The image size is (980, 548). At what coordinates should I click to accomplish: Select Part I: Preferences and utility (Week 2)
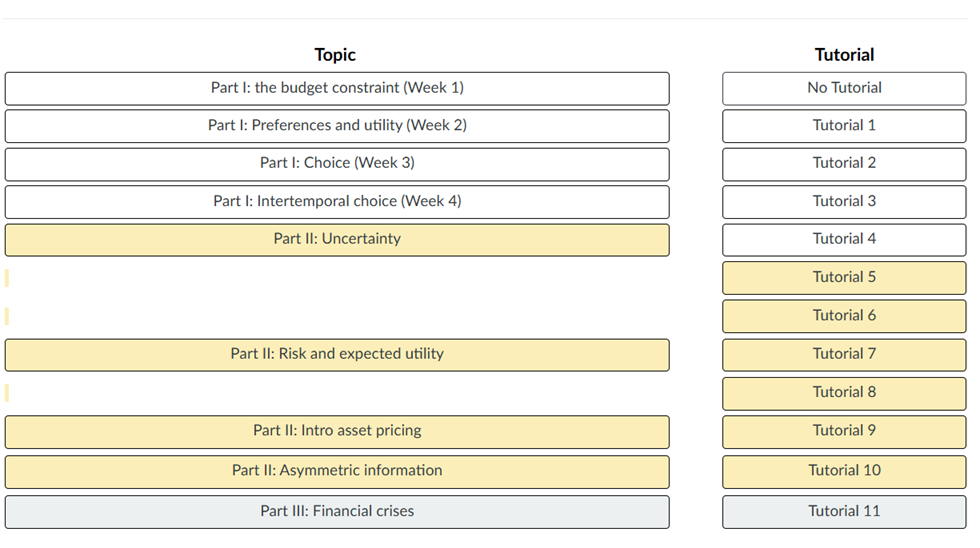pyautogui.click(x=337, y=126)
